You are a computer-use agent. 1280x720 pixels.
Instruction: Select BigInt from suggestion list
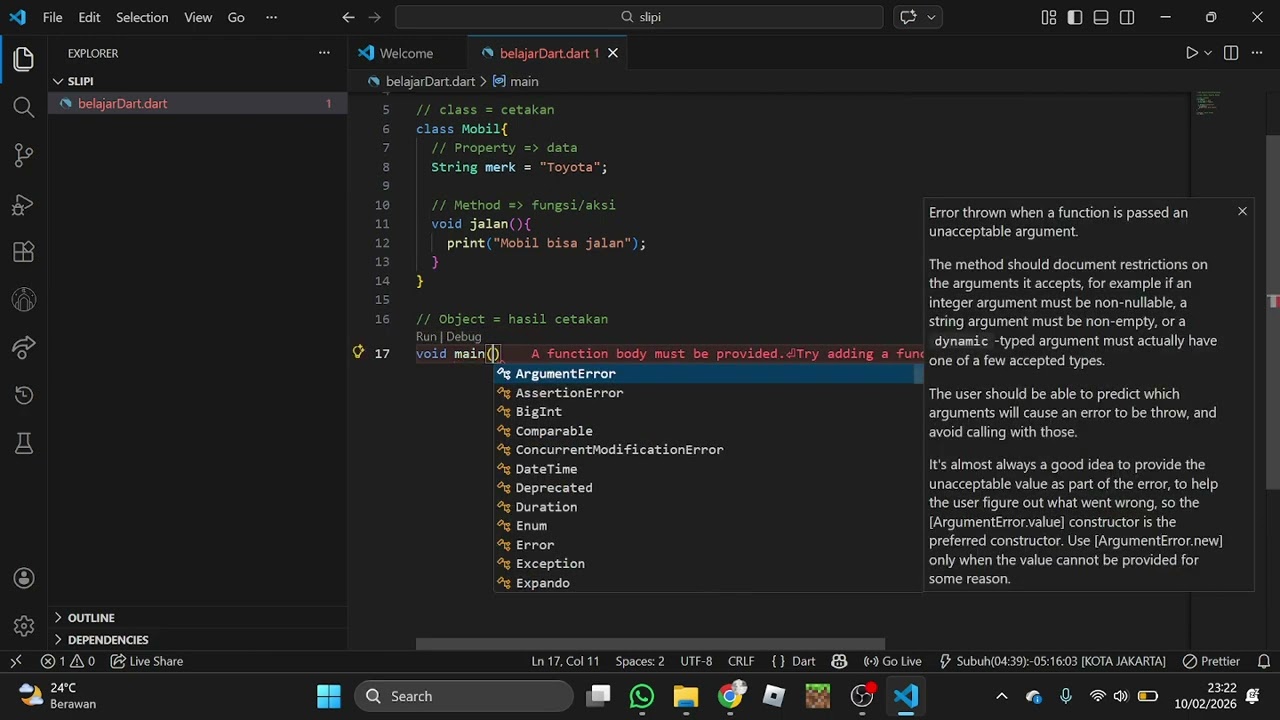click(x=709, y=412)
